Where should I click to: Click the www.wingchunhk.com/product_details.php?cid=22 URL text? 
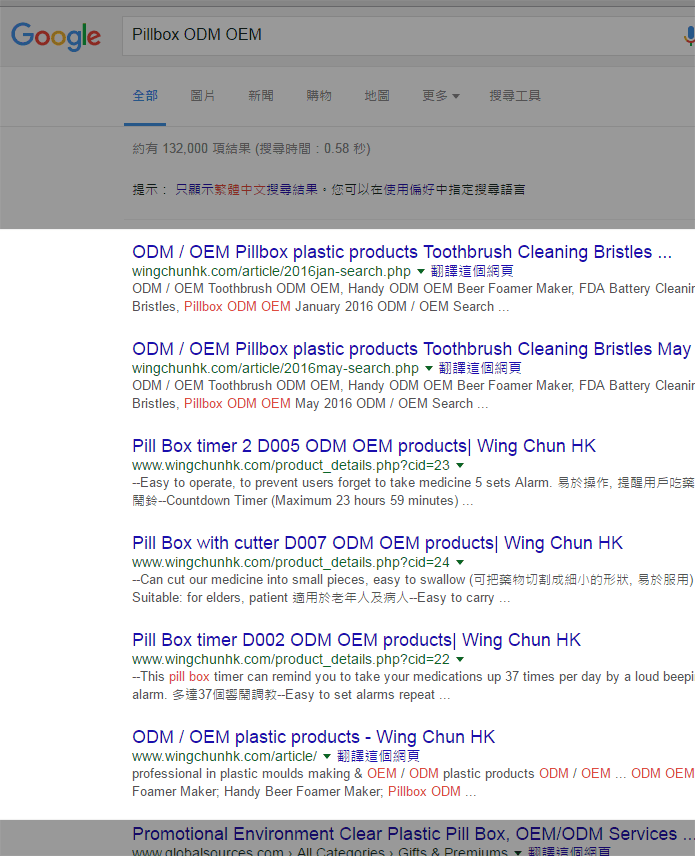291,659
